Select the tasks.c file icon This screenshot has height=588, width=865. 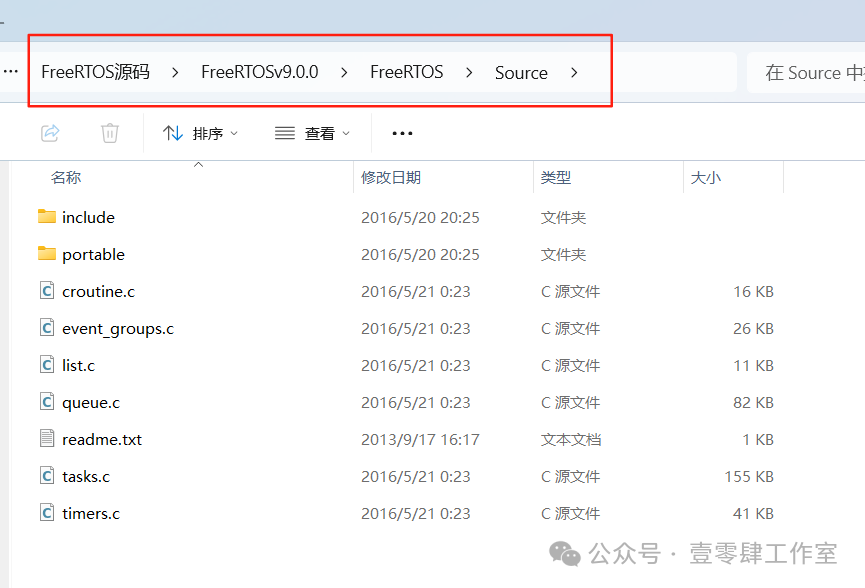(47, 475)
